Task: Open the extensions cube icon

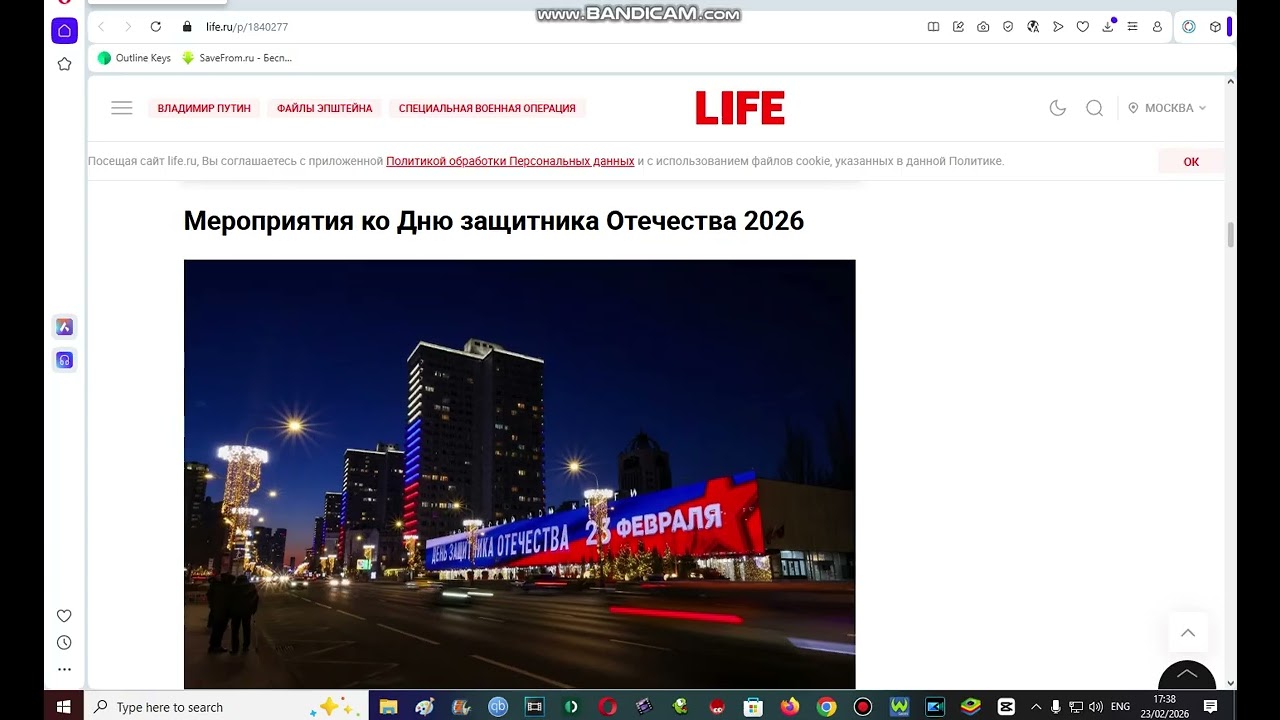Action: pos(1215,27)
